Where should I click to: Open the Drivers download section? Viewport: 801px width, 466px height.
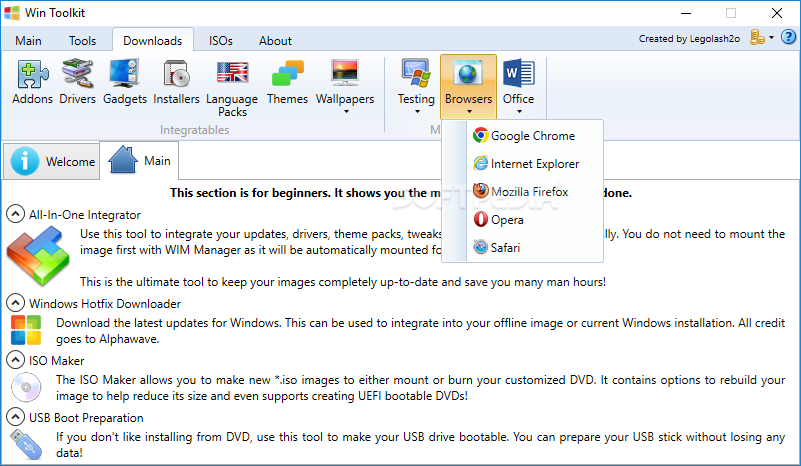click(x=77, y=82)
